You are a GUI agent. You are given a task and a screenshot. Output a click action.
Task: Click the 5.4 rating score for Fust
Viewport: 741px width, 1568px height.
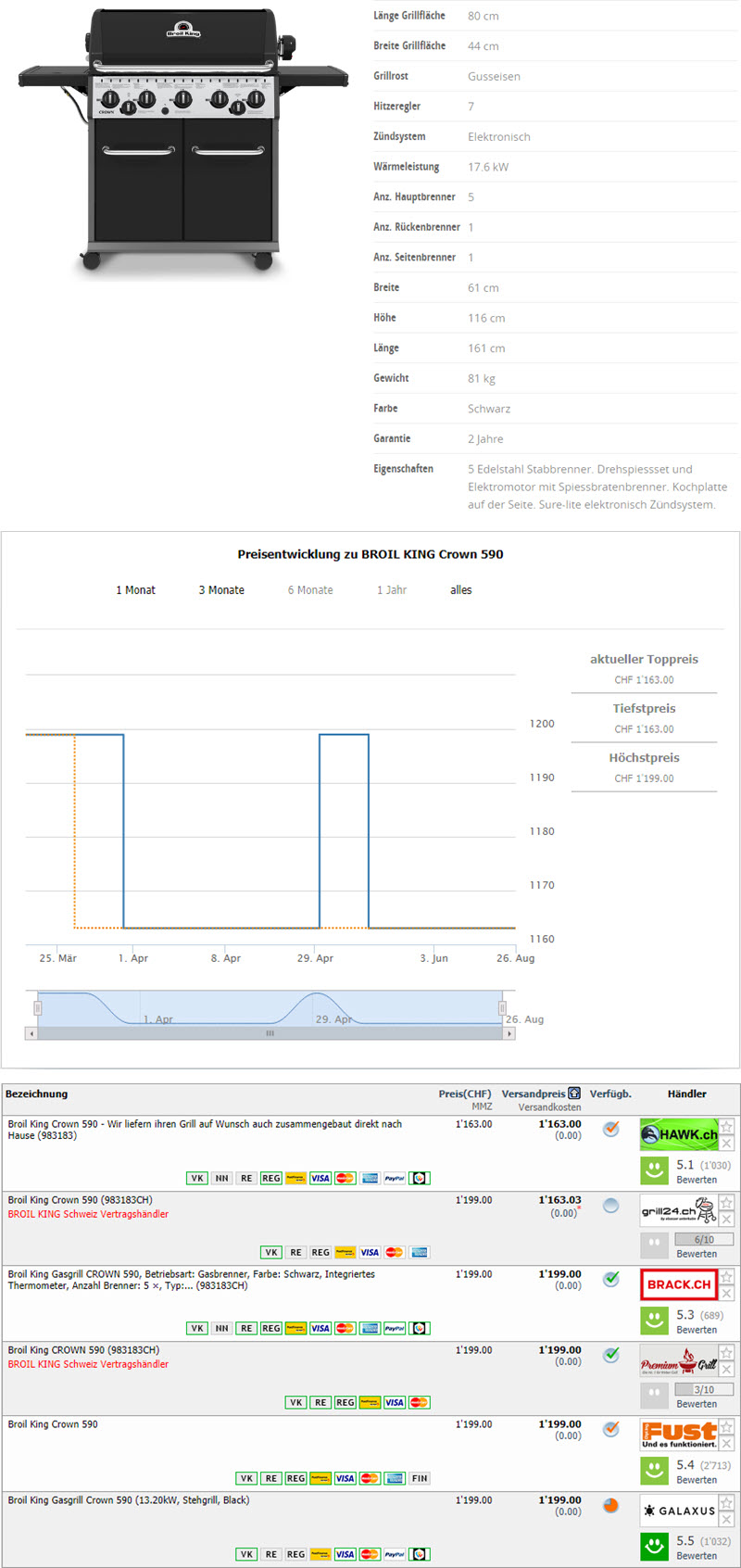point(685,1464)
